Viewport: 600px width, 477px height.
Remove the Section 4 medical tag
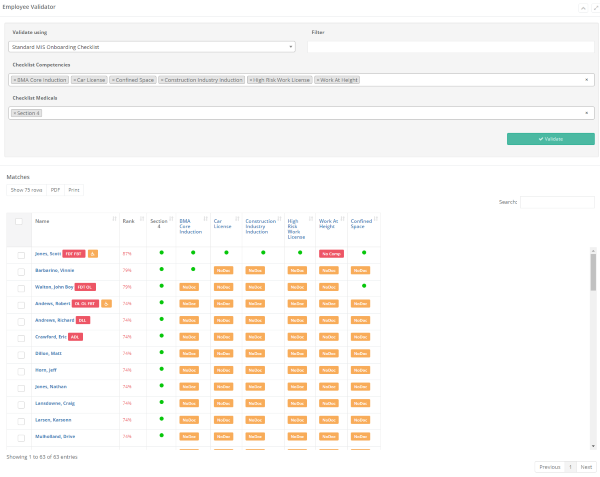click(x=15, y=113)
